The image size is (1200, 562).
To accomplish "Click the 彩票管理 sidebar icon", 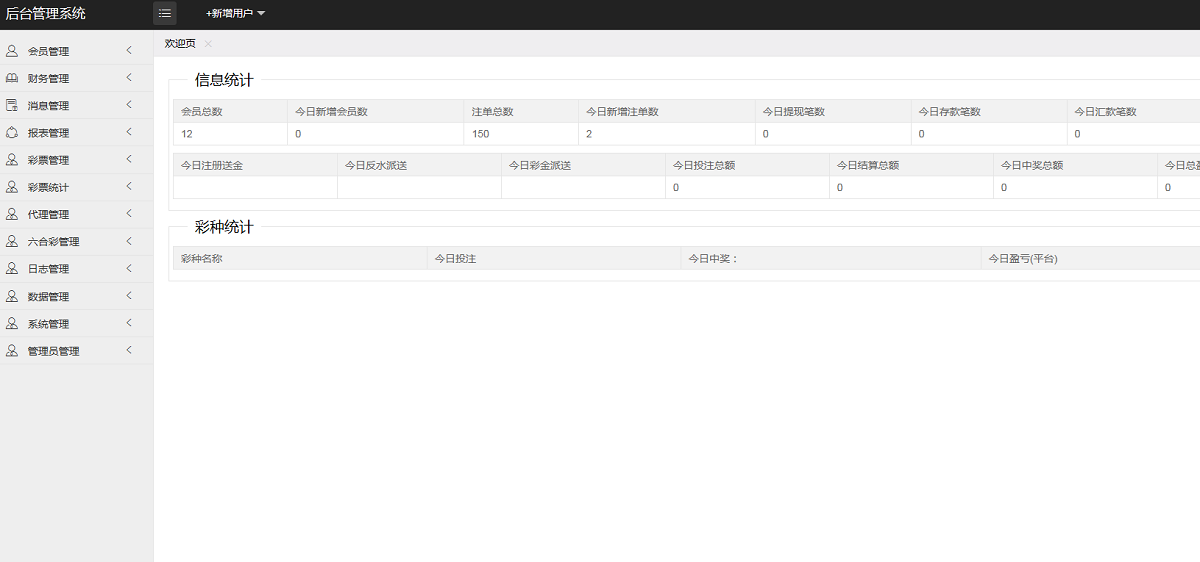I will (12, 160).
